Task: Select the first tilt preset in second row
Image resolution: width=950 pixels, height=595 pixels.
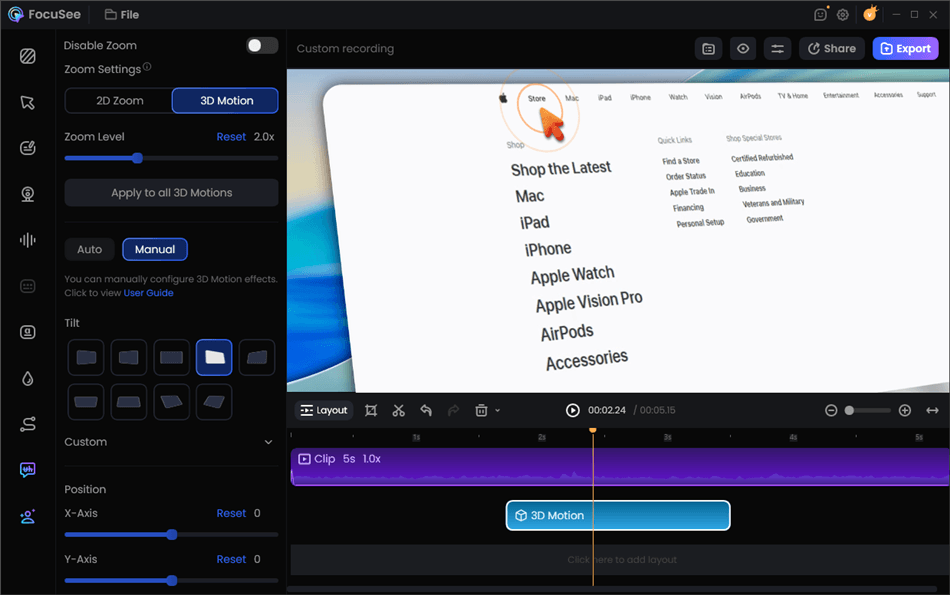Action: pos(86,402)
